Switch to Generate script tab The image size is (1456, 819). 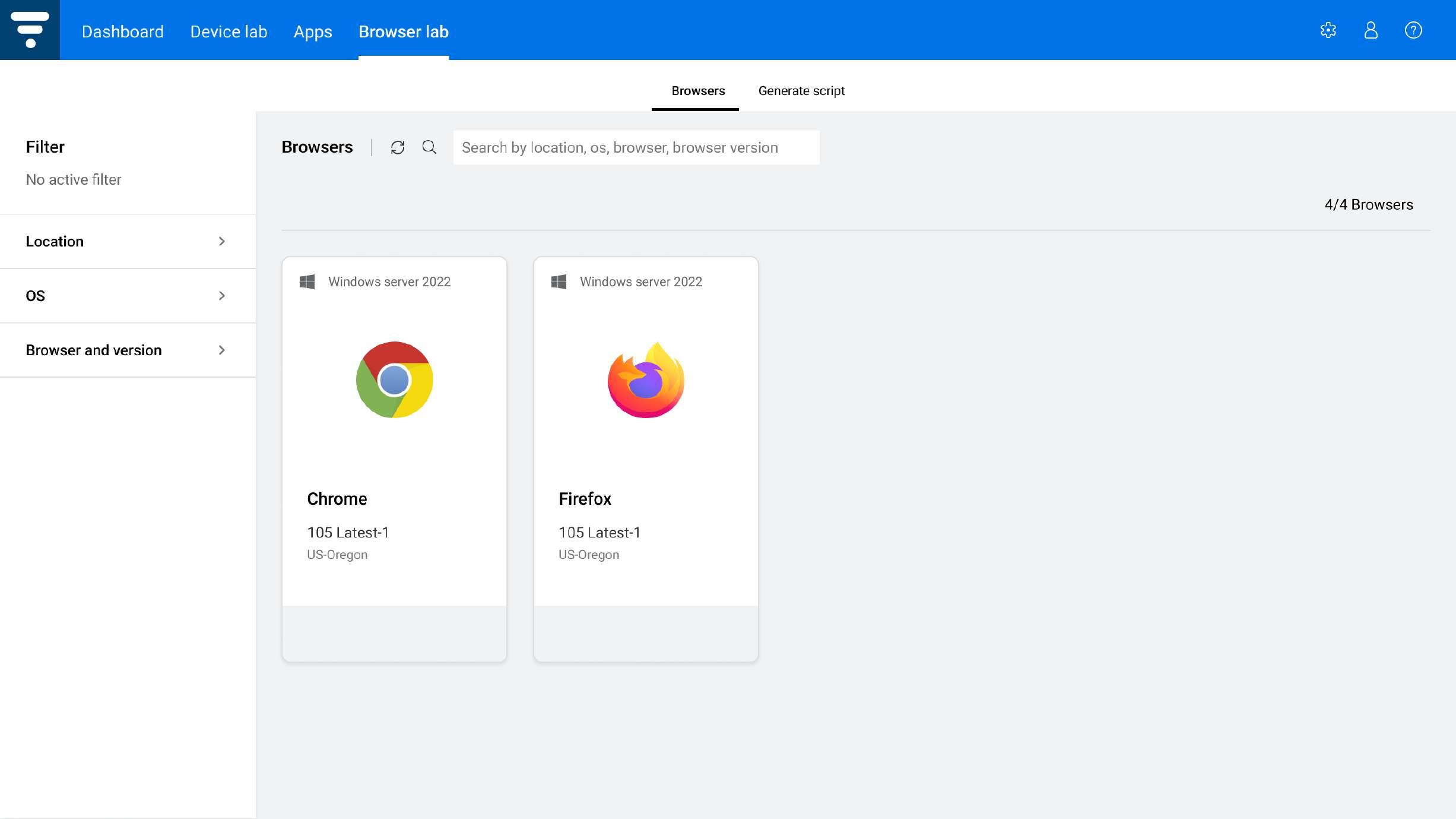pos(801,91)
